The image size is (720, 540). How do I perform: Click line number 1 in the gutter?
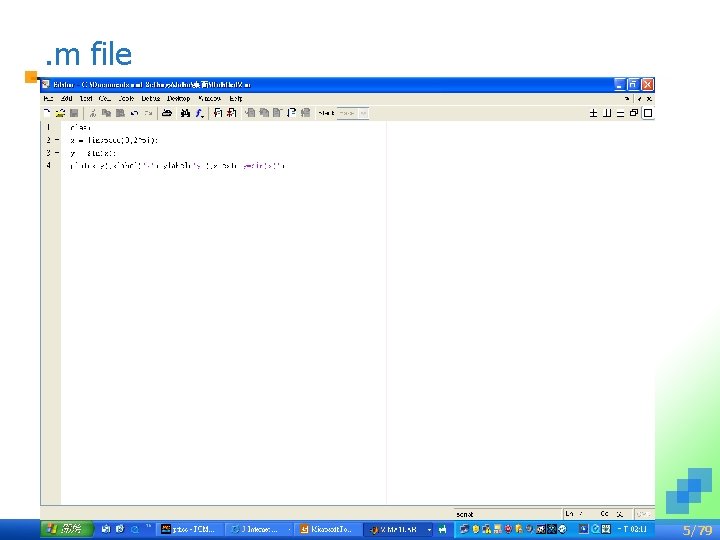[x=48, y=127]
